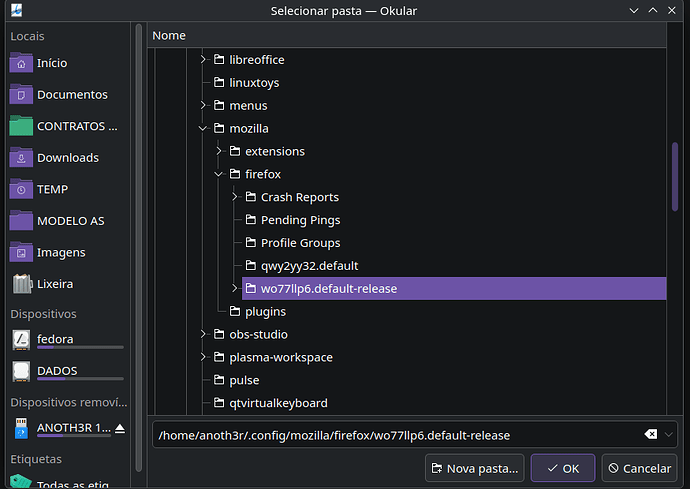690x489 pixels.
Task: Clear the folder path field text
Action: point(650,434)
